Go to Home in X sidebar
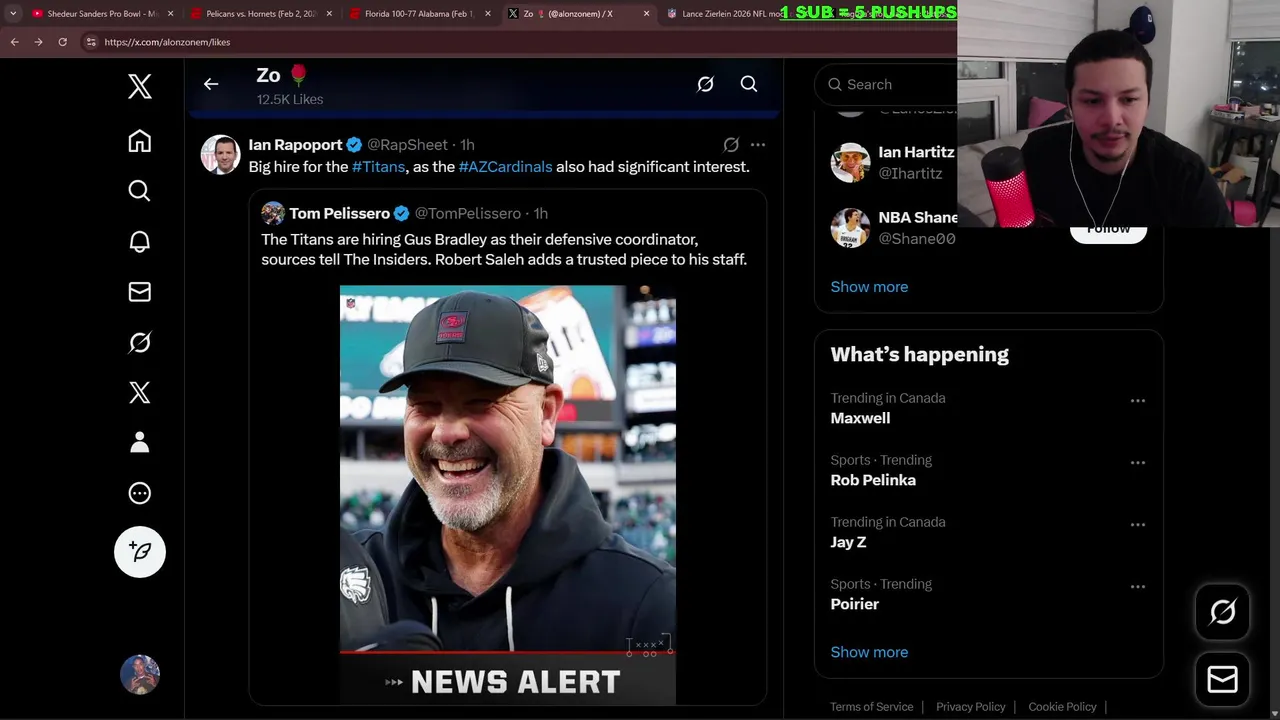Screen dimensions: 1280x720 [140, 141]
